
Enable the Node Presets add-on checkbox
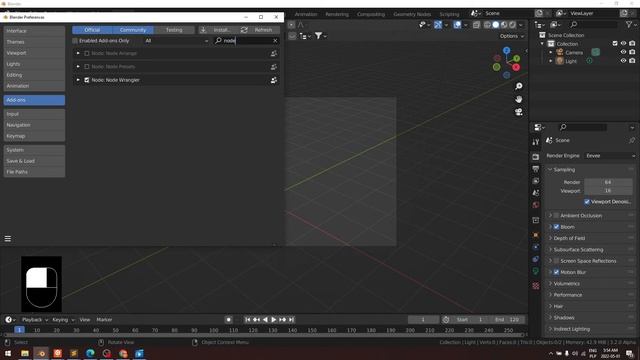coord(87,67)
